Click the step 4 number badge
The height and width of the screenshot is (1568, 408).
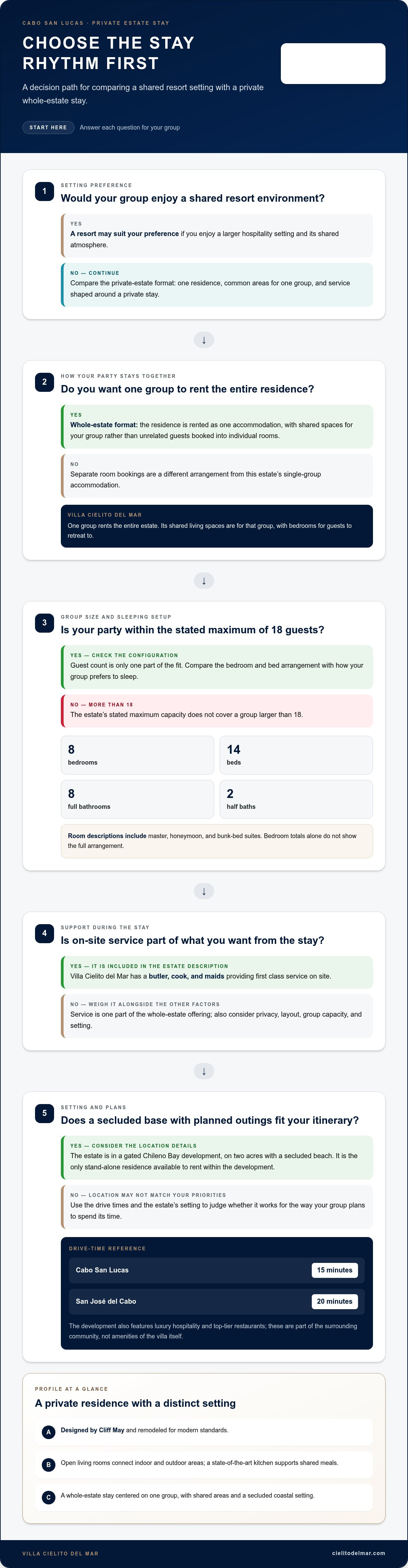click(x=45, y=933)
